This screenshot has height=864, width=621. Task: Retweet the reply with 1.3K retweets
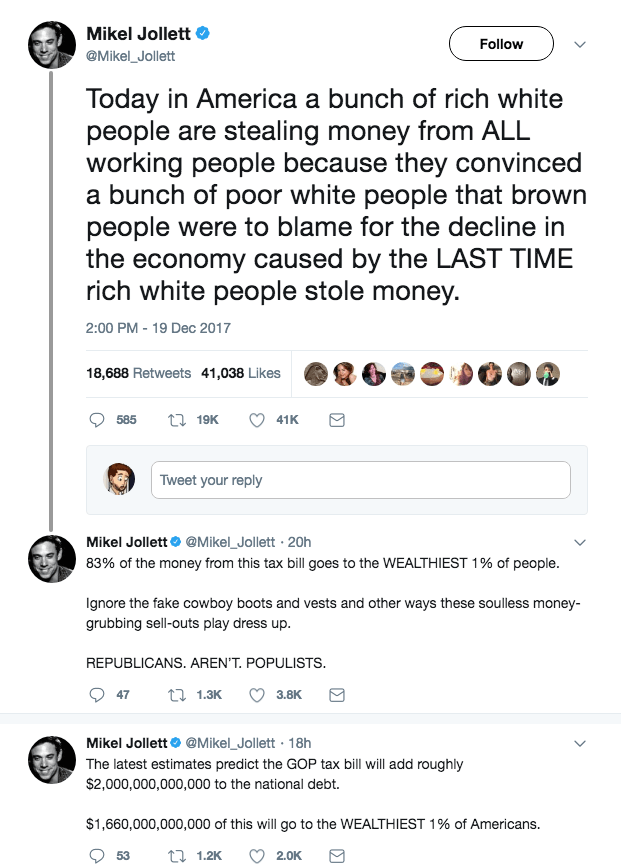coord(178,694)
